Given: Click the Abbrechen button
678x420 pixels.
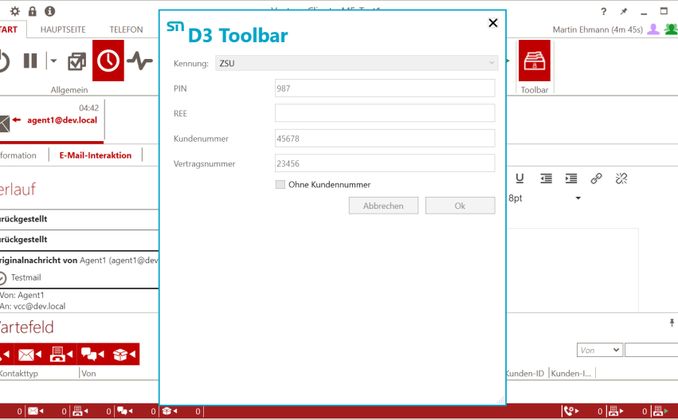Looking at the screenshot, I should click(383, 205).
